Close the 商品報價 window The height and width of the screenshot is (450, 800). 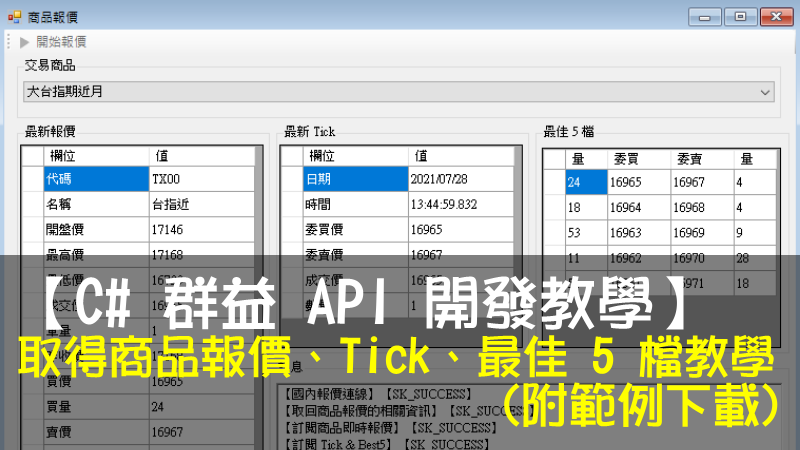point(776,17)
